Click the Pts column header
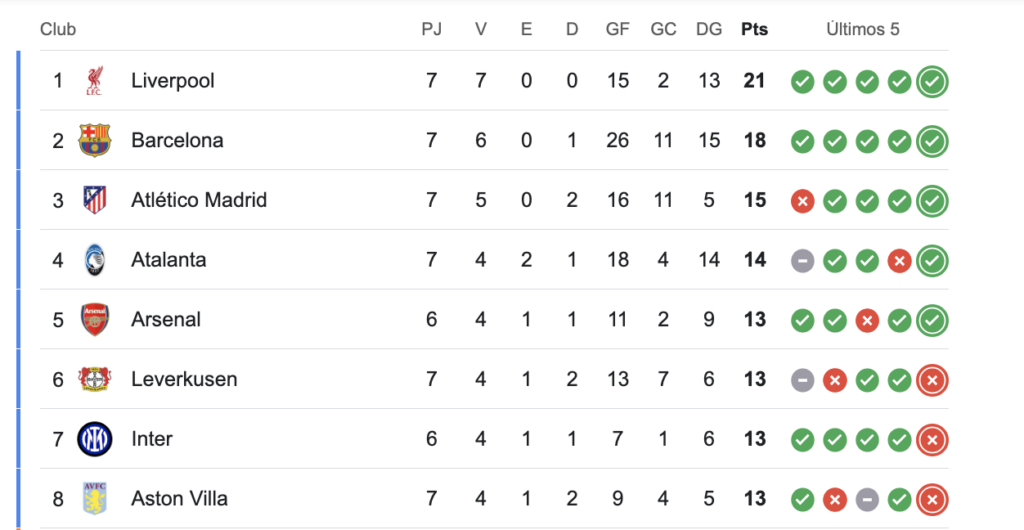The height and width of the screenshot is (530, 1024). coord(755,29)
